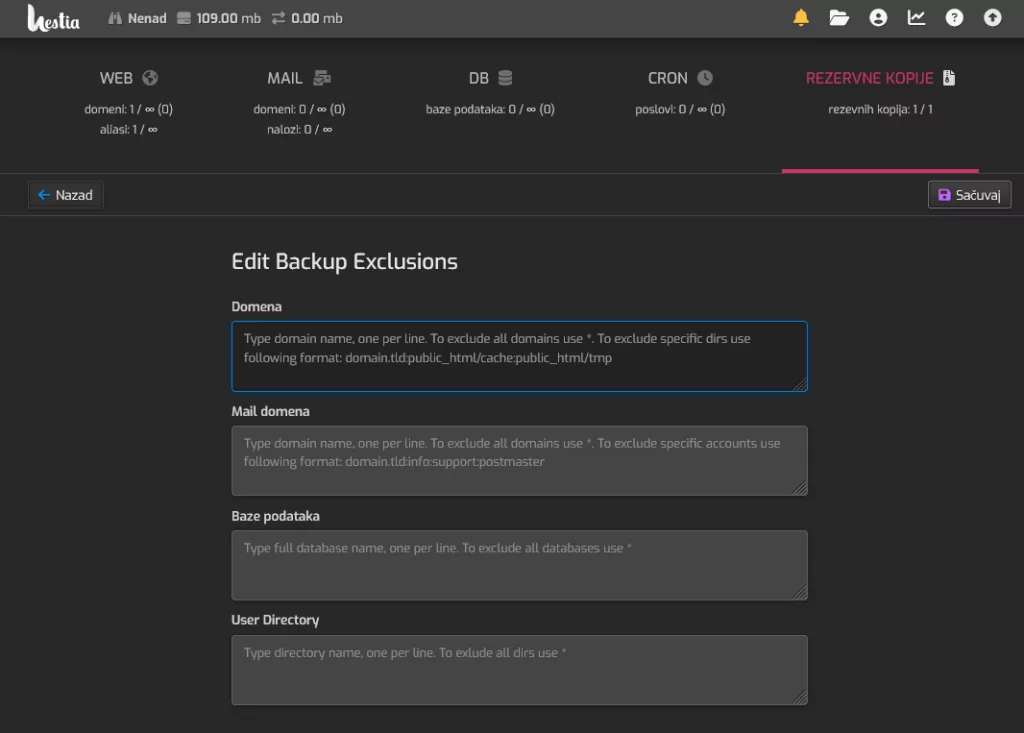
Task: Open the help question mark icon
Action: pos(954,18)
